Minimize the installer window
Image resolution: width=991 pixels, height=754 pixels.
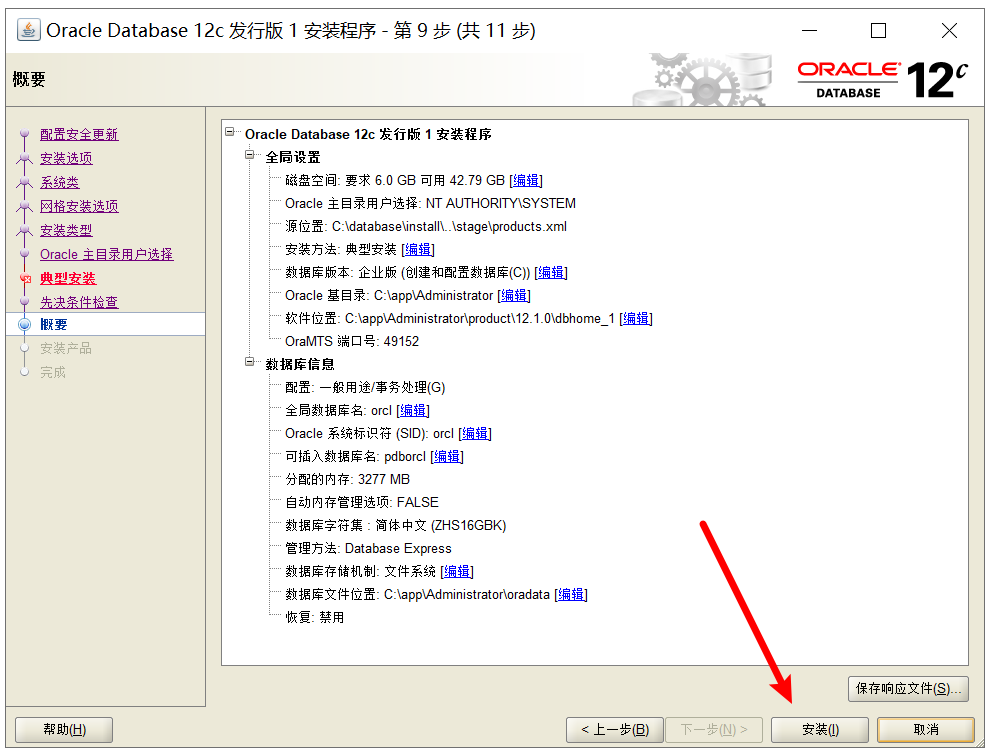[x=810, y=30]
